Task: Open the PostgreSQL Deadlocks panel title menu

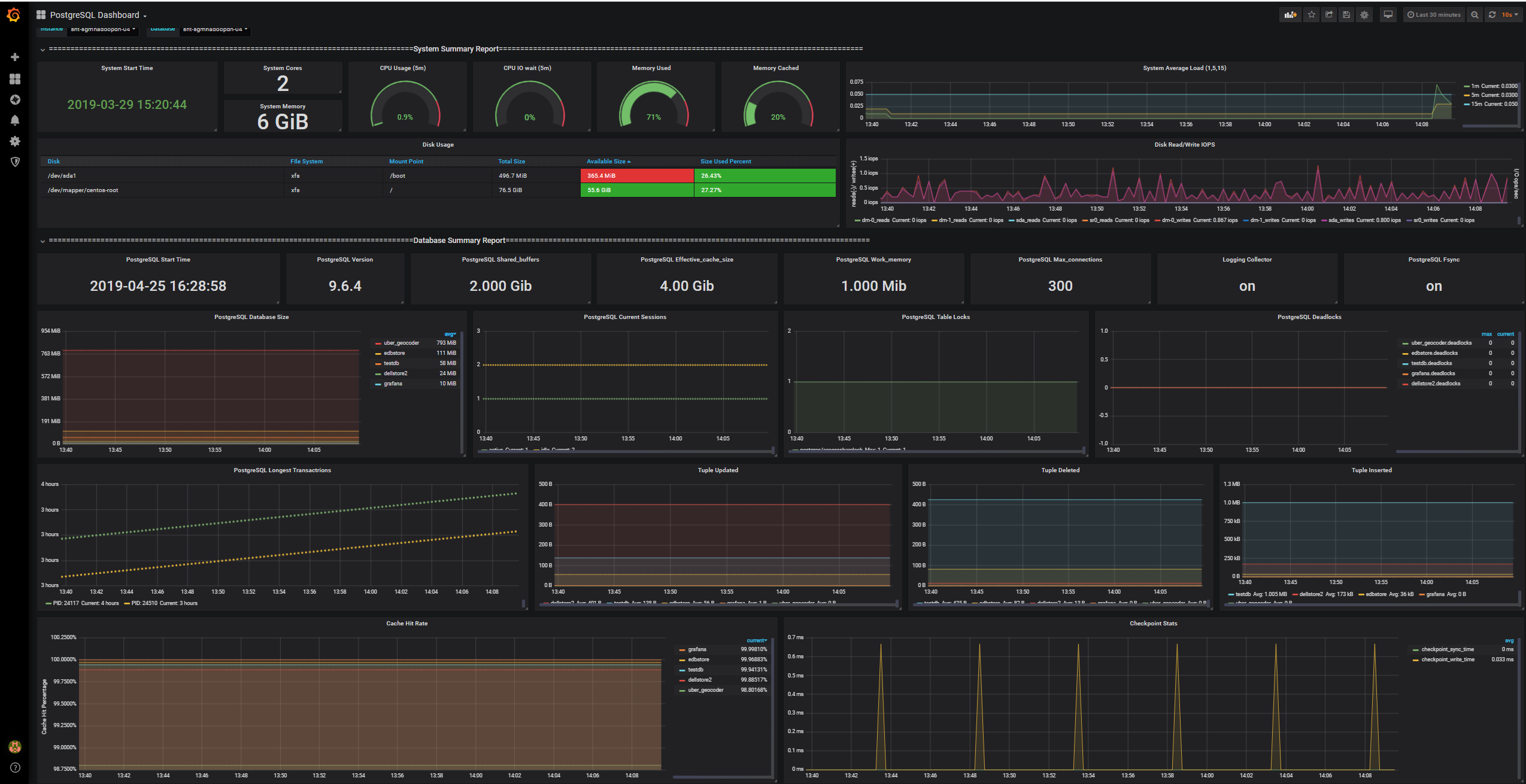Action: 1309,317
